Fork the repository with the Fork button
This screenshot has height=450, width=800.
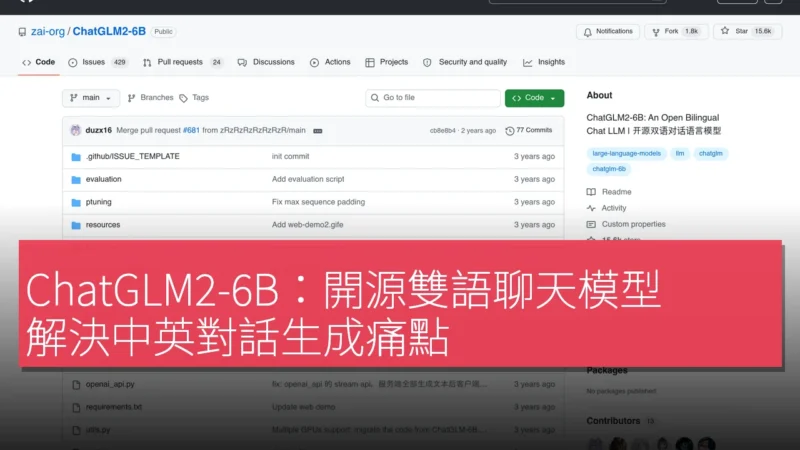[x=676, y=32]
